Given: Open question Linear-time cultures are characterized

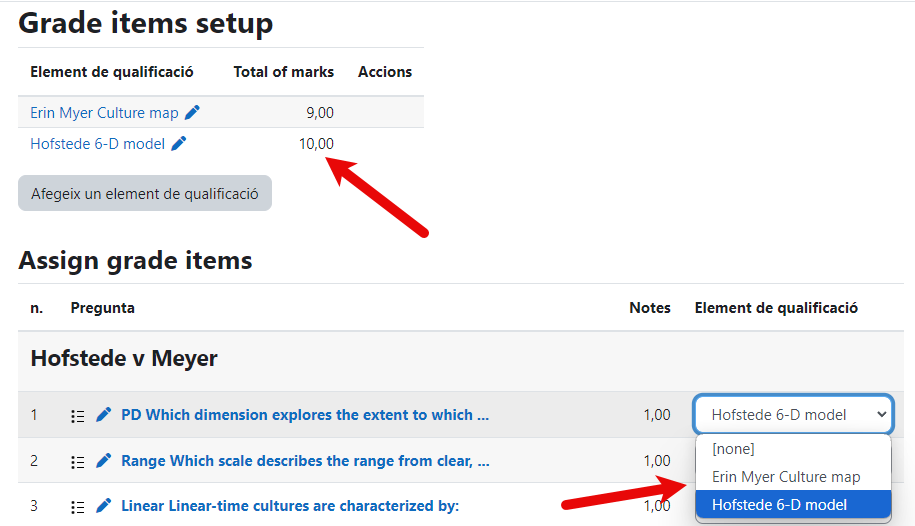Looking at the screenshot, I should (x=290, y=506).
